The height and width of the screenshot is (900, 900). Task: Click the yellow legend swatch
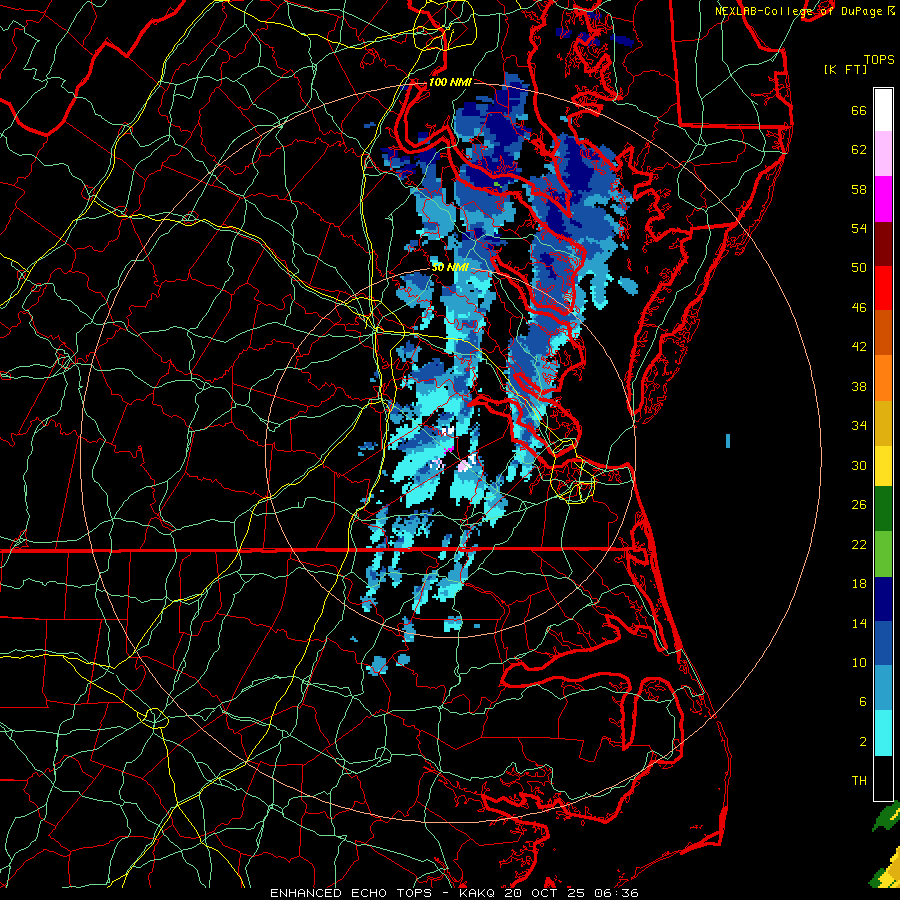883,465
